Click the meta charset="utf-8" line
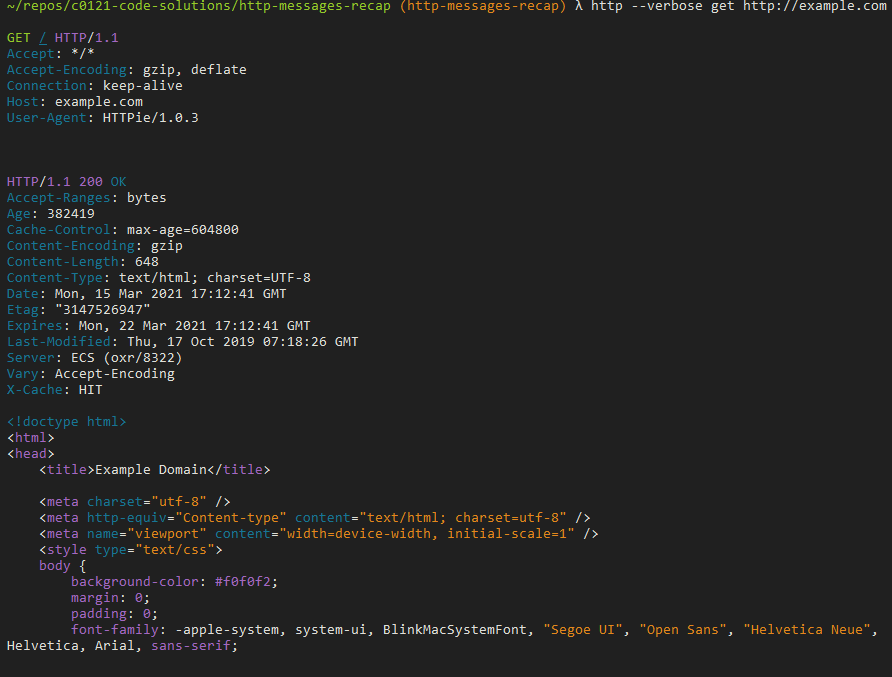The width and height of the screenshot is (892, 677). click(x=135, y=502)
